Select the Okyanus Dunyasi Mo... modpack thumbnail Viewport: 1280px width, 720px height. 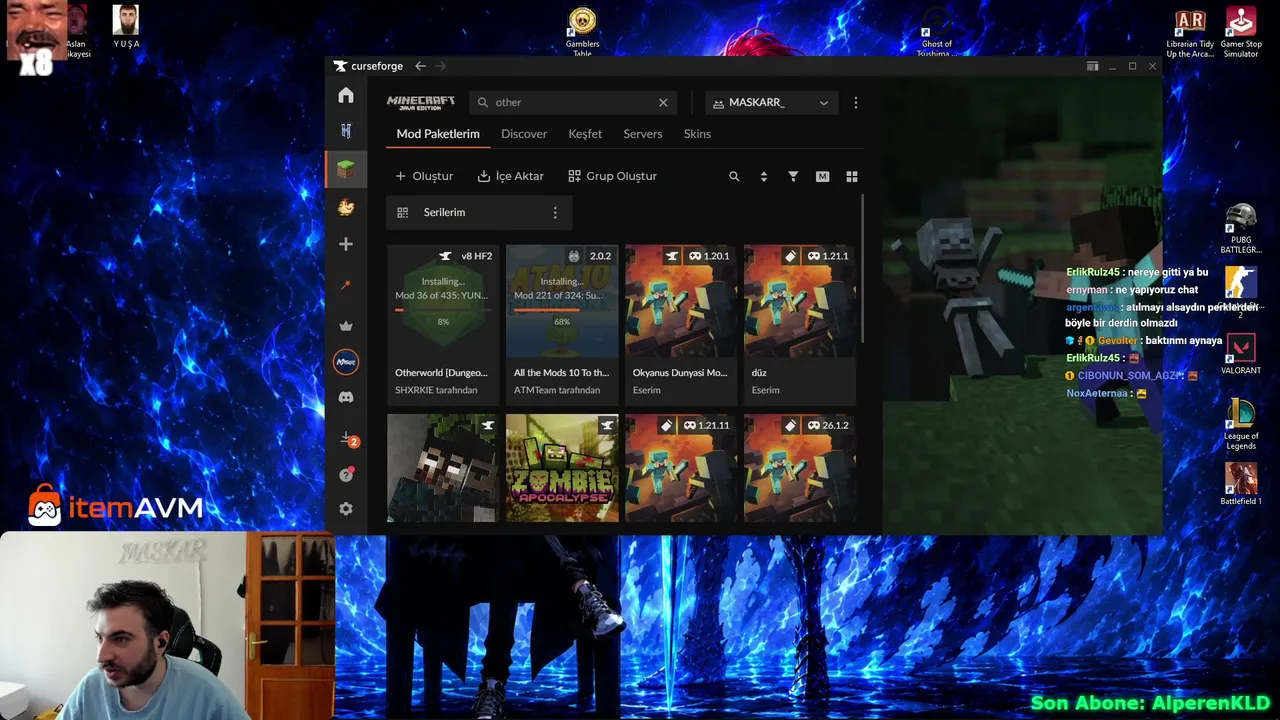point(681,301)
